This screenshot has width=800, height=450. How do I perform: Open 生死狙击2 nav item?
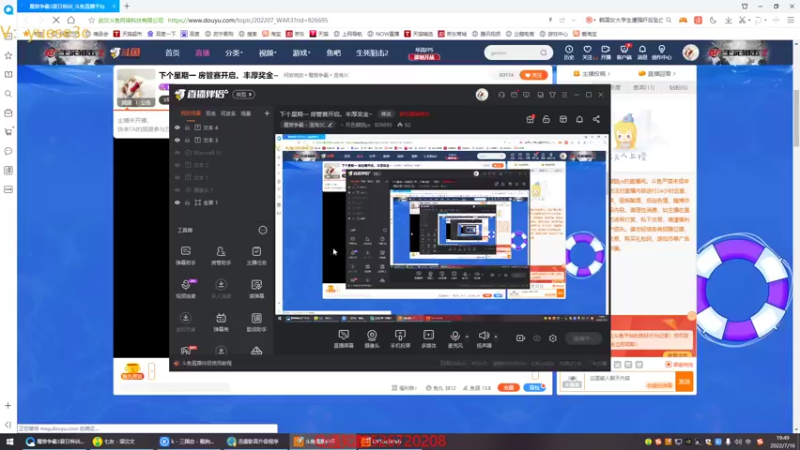pyautogui.click(x=372, y=53)
